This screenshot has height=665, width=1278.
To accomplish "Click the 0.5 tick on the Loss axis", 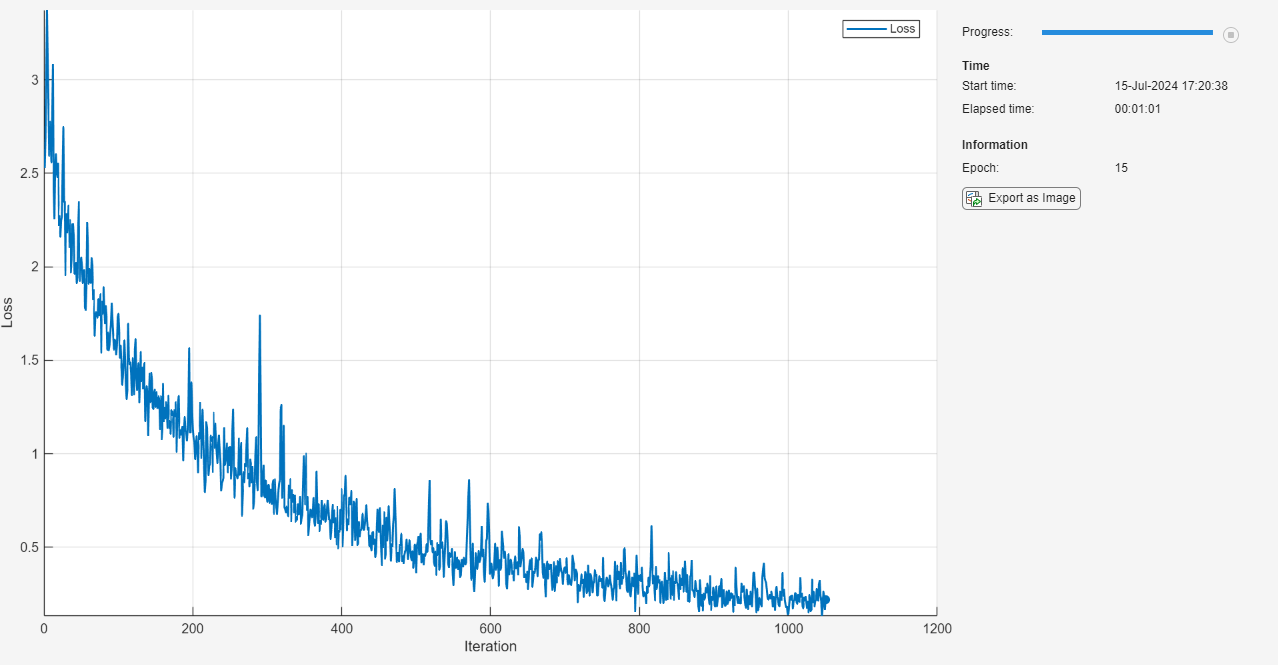I will [27, 547].
